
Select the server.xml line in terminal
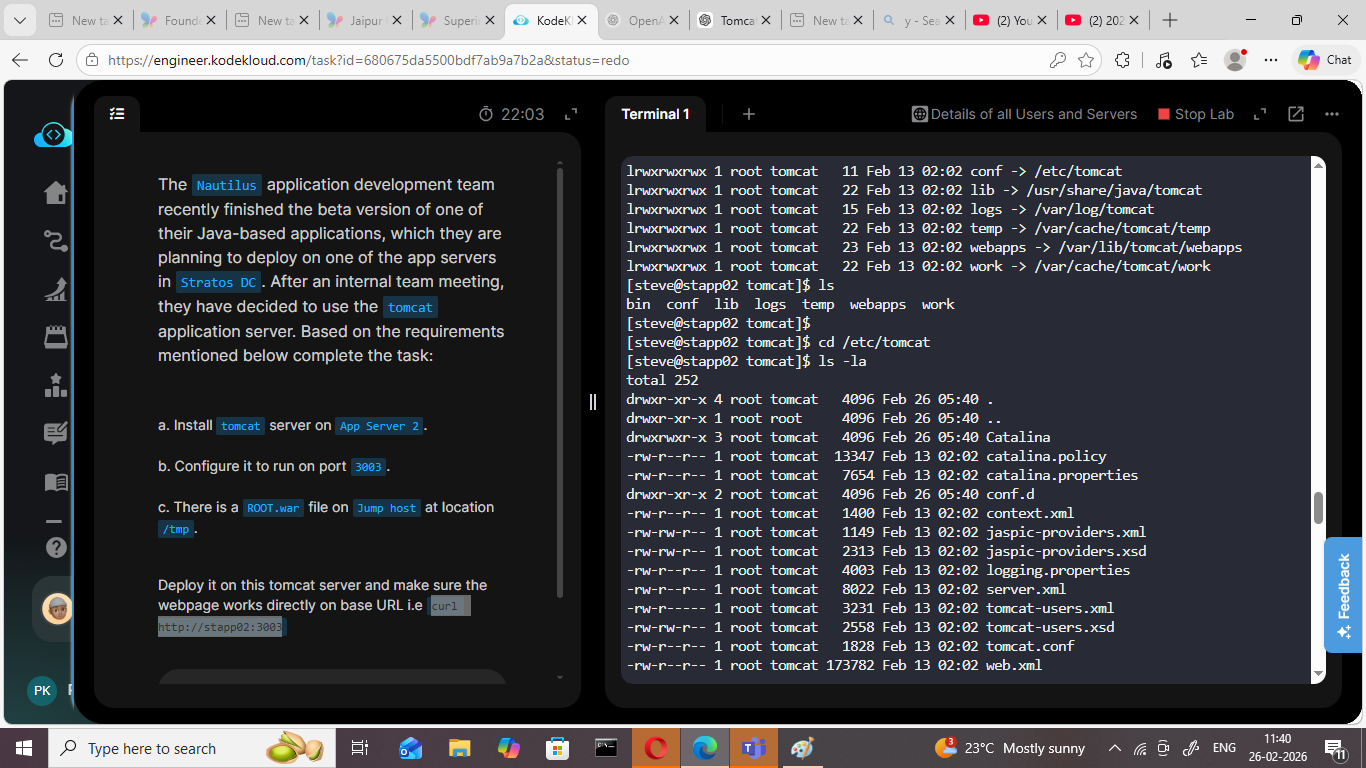(846, 589)
